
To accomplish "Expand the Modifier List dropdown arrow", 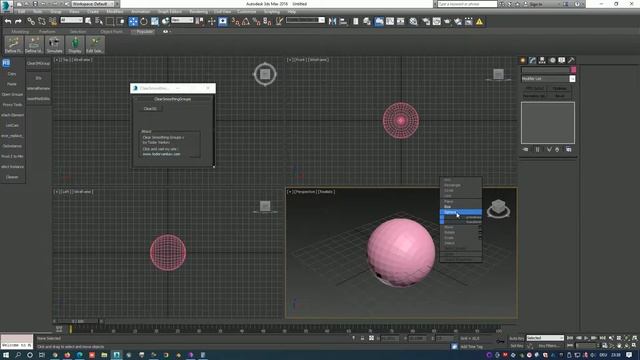I will coord(572,79).
